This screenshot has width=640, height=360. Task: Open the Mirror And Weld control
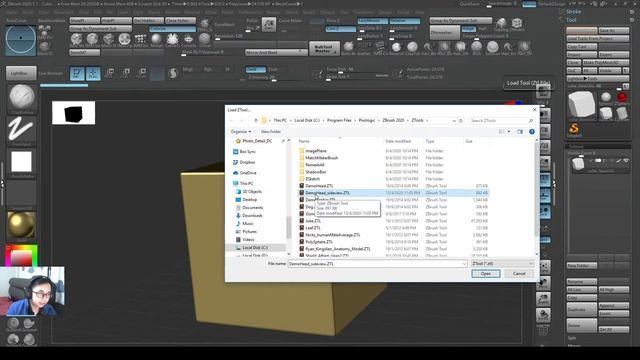[276, 52]
